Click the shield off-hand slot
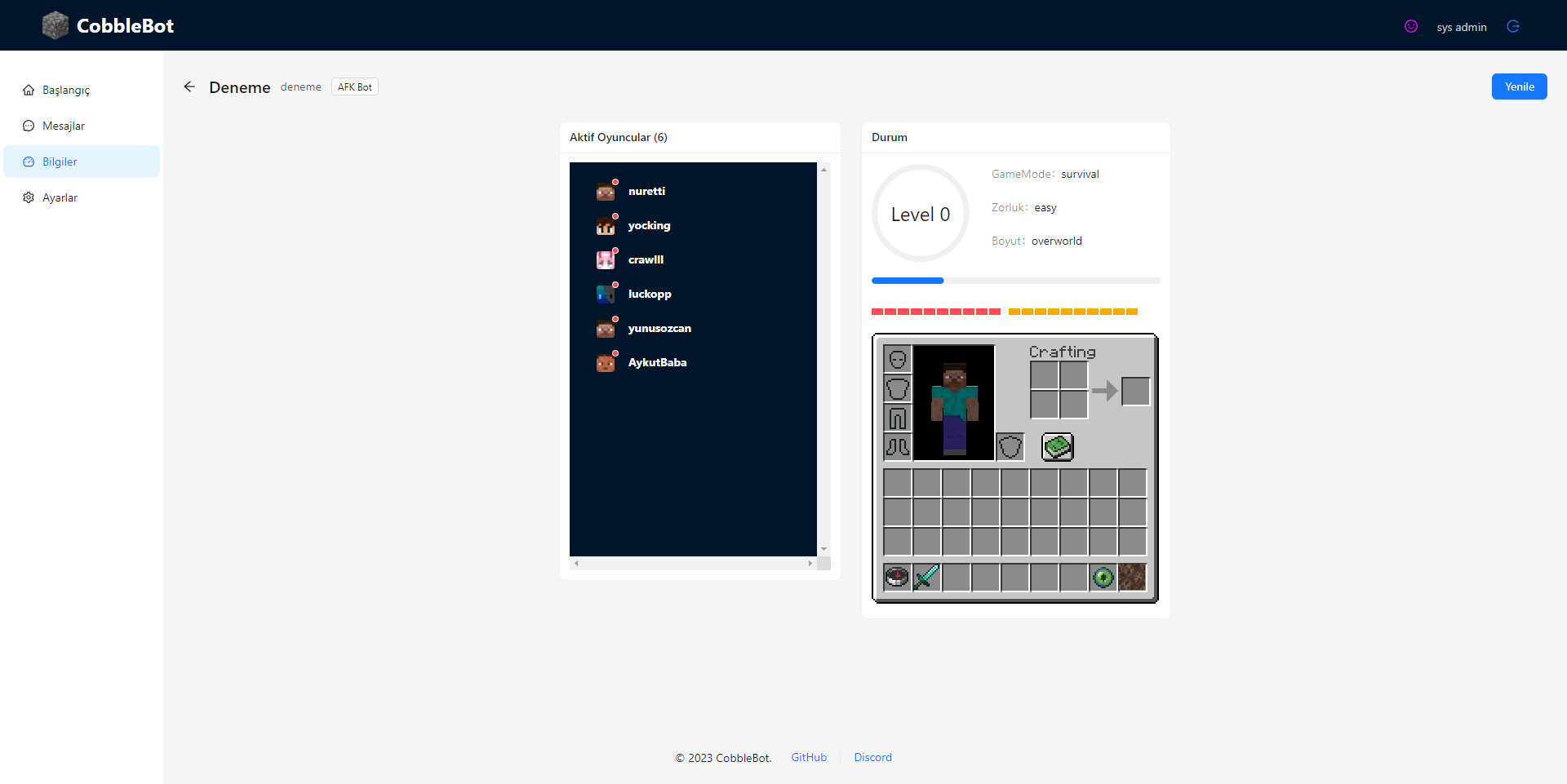The width and height of the screenshot is (1567, 784). coord(1010,447)
